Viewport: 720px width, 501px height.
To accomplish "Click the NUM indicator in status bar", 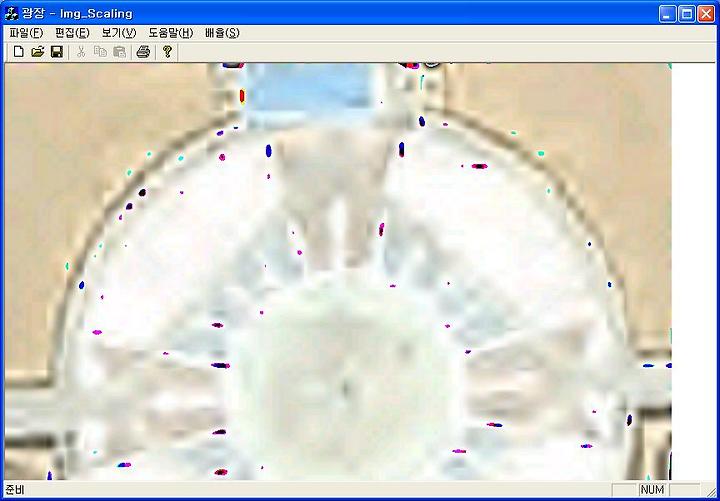I will 652,490.
